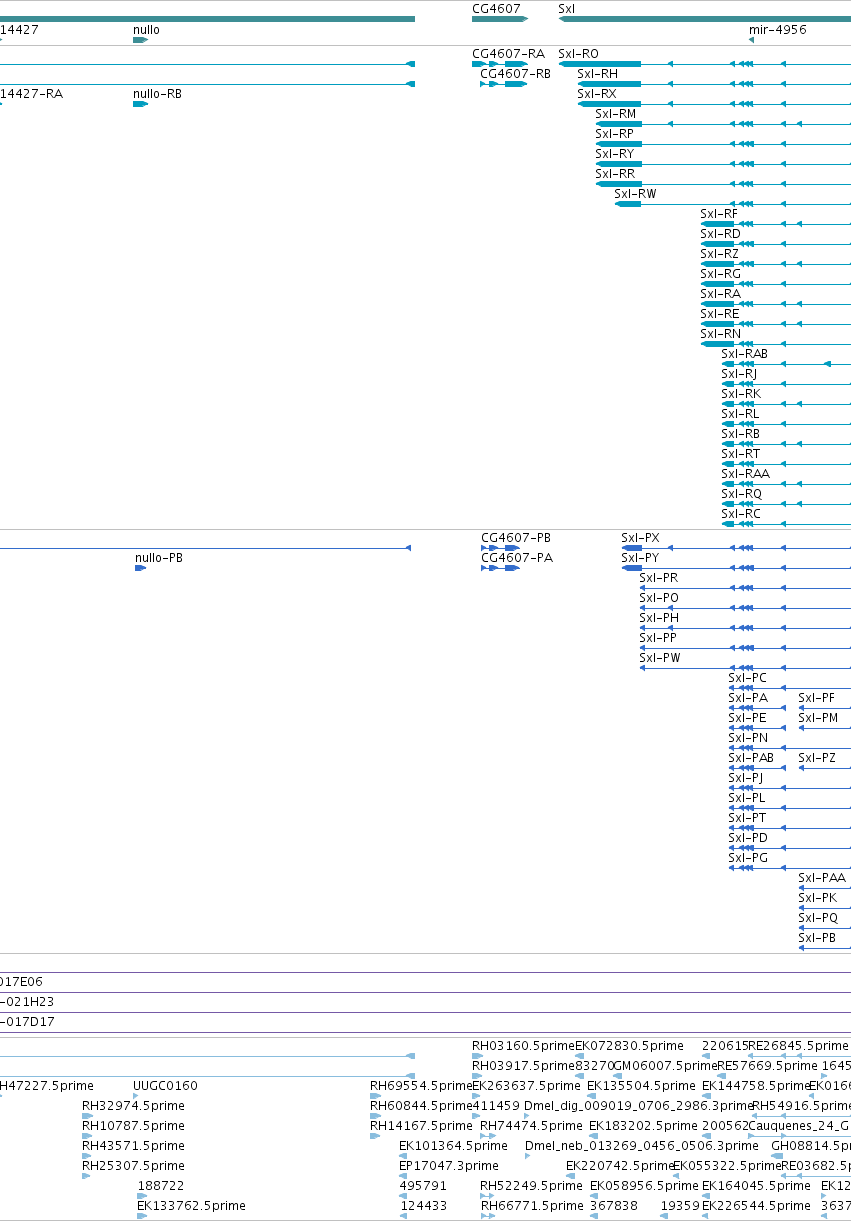Select transcript label Sxl-RG
Screen dimensions: 851x1221
pyautogui.click(x=721, y=274)
